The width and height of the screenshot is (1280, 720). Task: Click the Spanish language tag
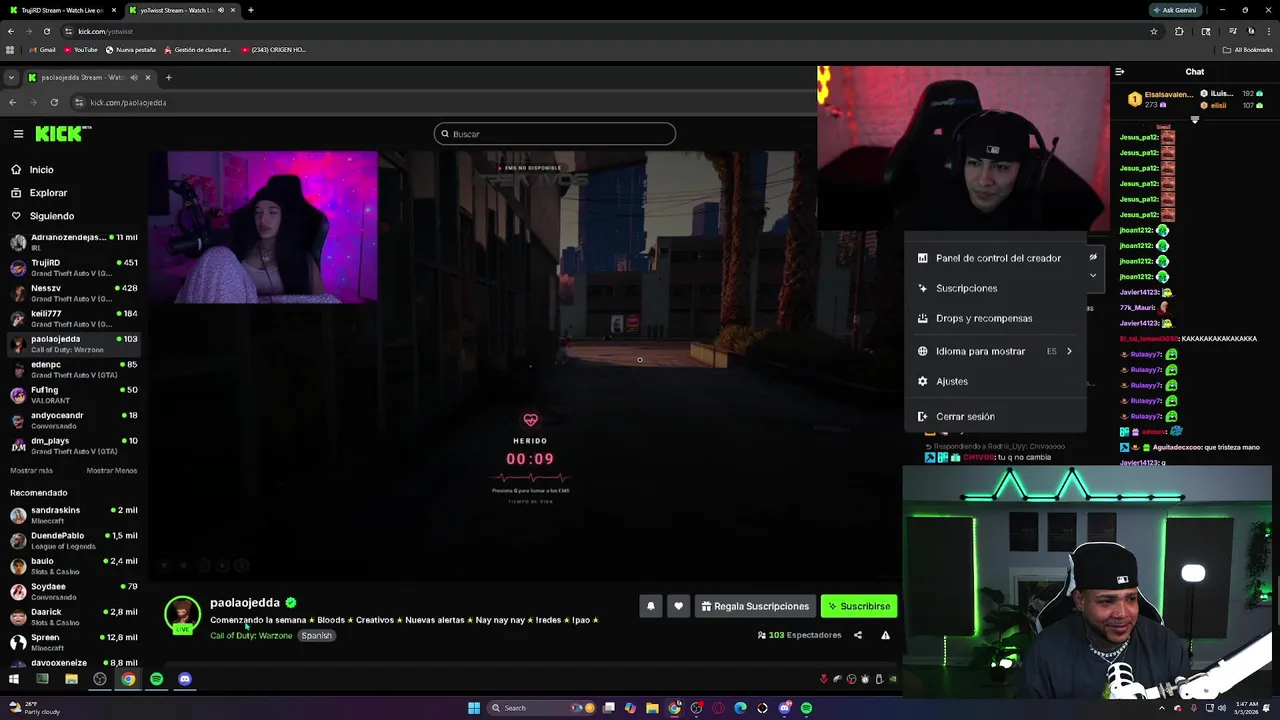tap(316, 636)
